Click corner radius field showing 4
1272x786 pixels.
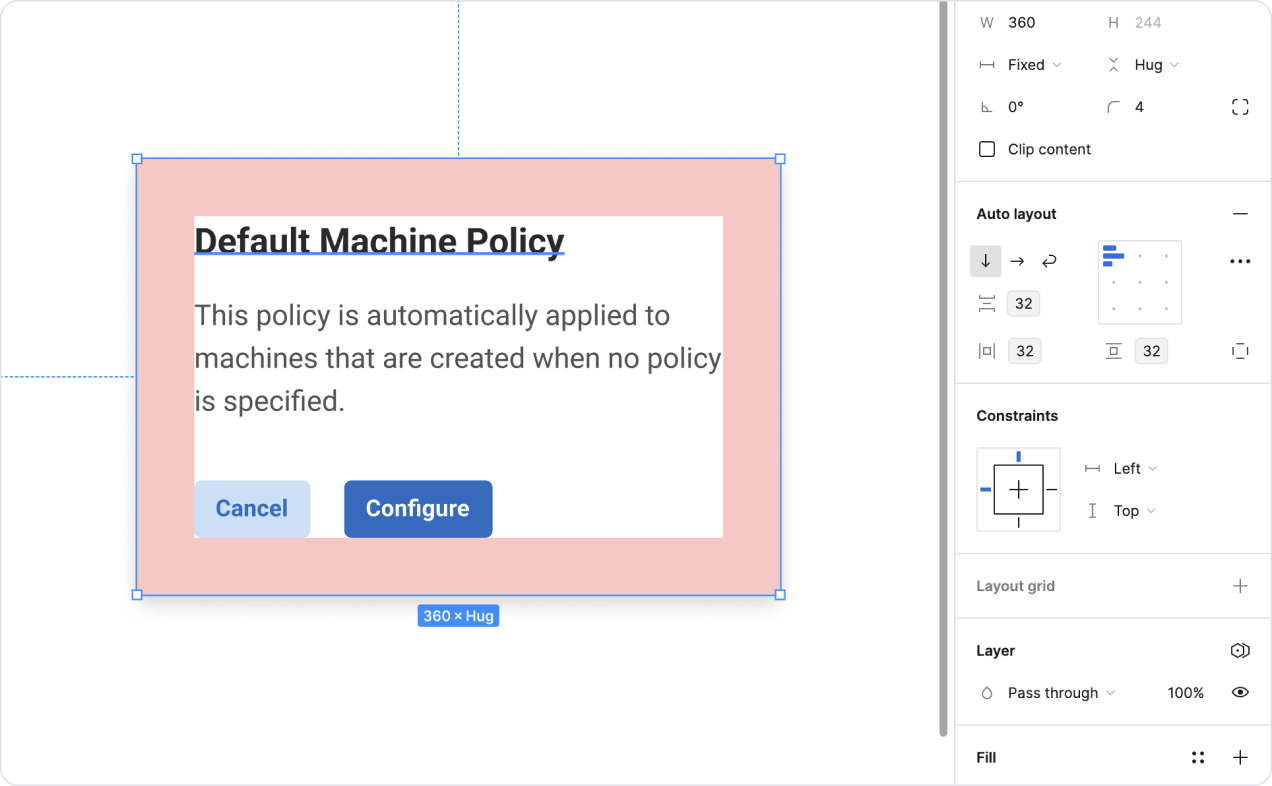tap(1139, 107)
